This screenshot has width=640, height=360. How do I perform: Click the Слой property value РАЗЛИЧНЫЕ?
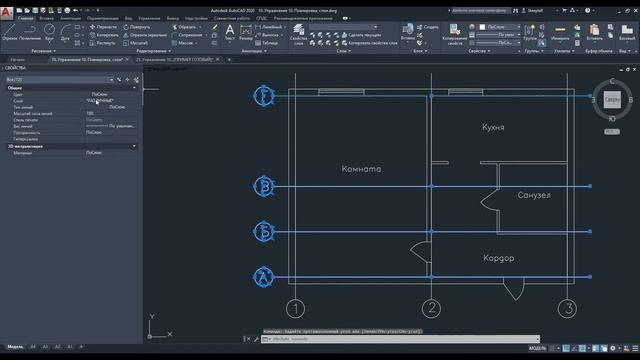coord(100,100)
